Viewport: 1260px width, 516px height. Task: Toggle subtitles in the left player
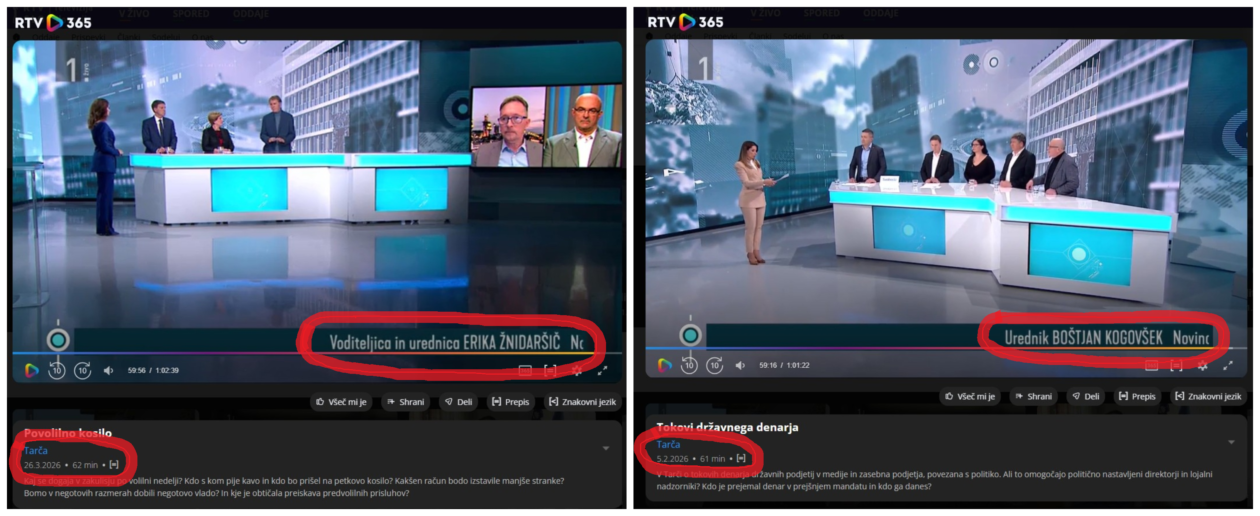click(x=525, y=370)
